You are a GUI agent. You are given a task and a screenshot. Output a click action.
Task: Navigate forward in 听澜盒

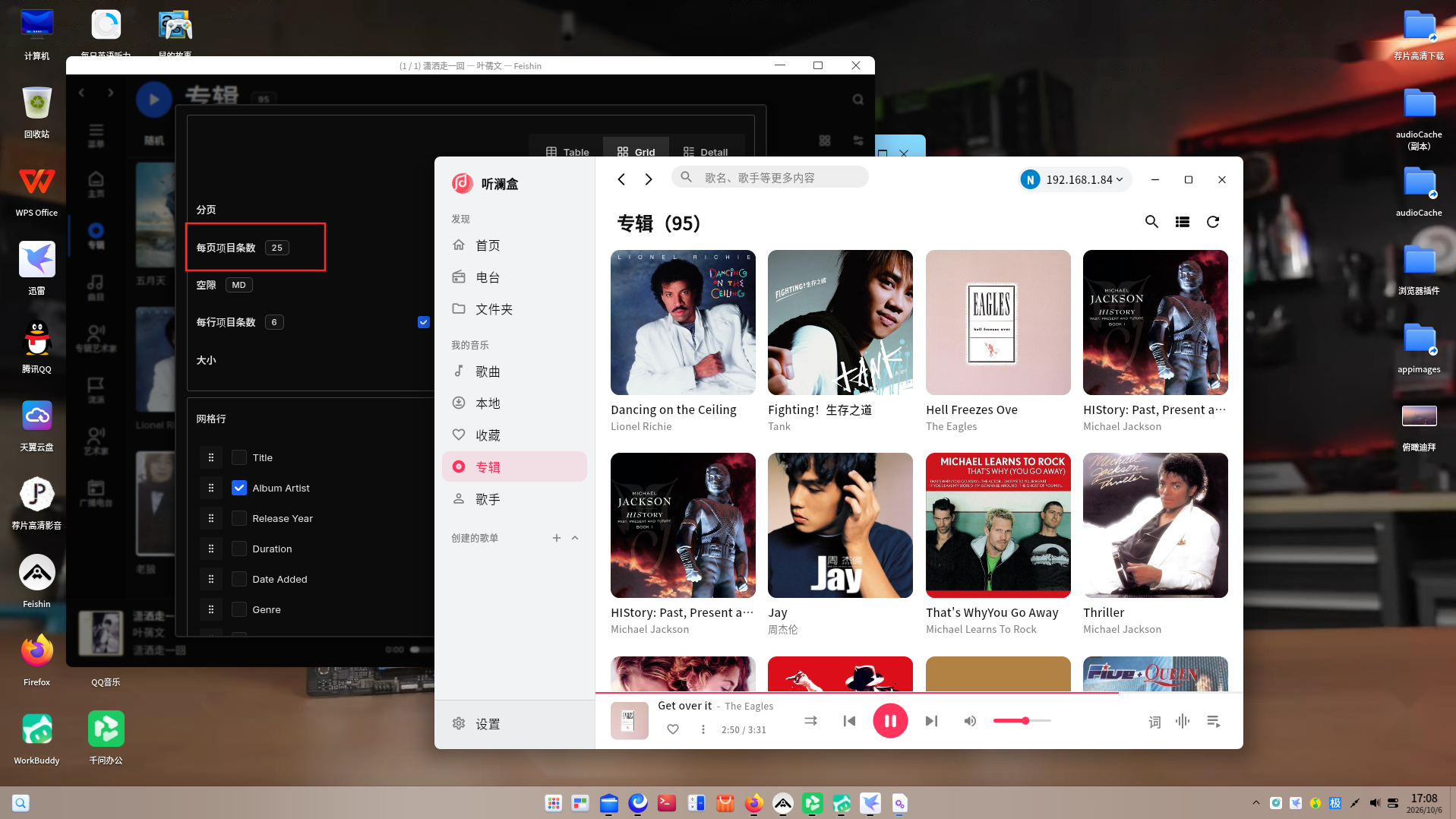[x=649, y=179]
